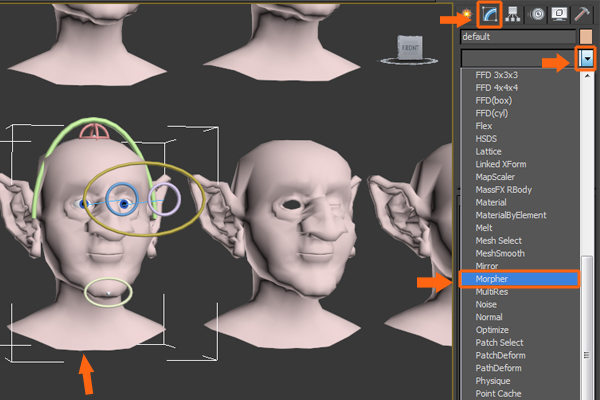Select FFD(cyl) modifier
Viewport: 600px width, 400px height.
491,113
